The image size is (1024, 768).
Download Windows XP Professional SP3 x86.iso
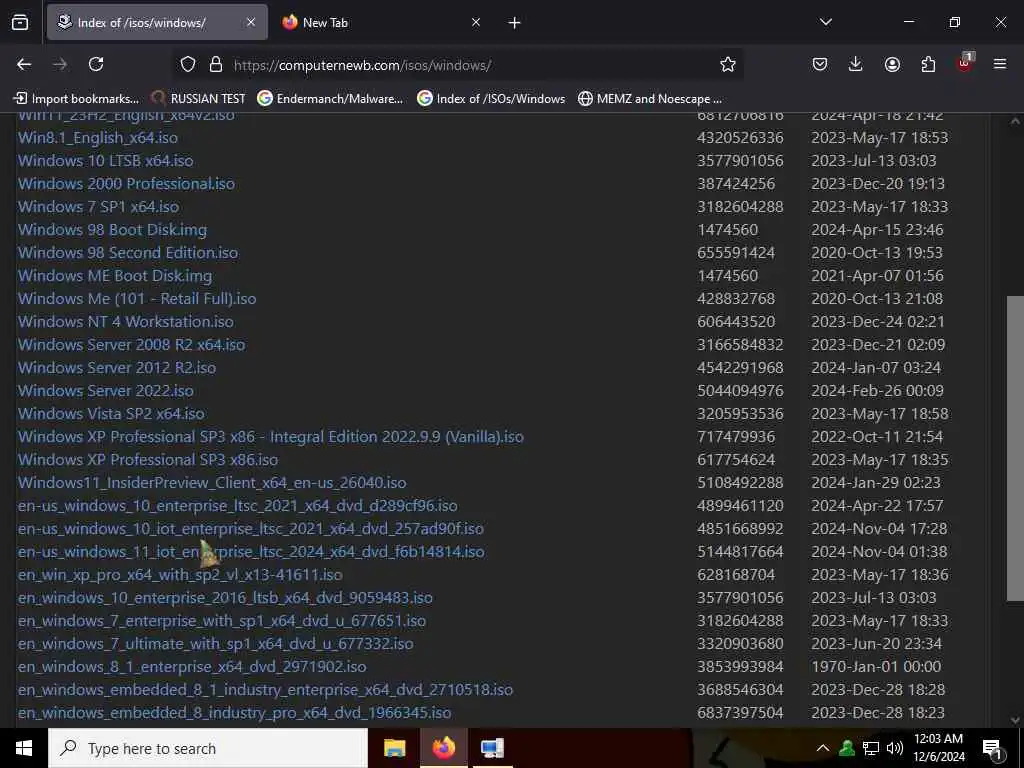[148, 459]
